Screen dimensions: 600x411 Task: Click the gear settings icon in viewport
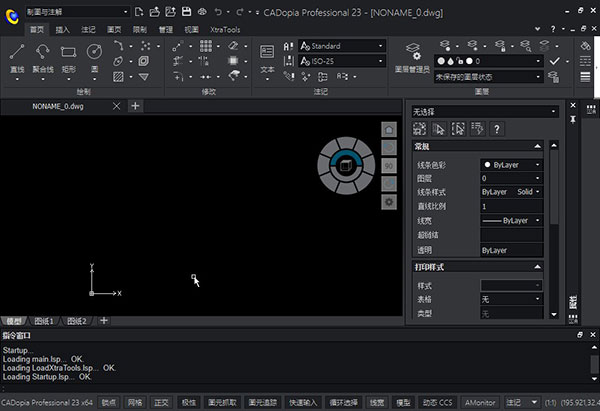(x=389, y=202)
